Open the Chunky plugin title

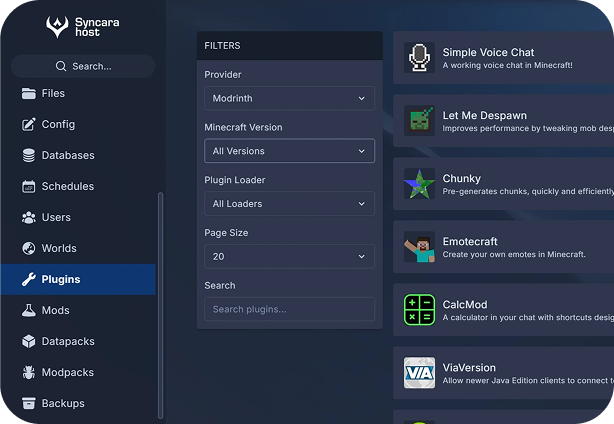(x=462, y=179)
